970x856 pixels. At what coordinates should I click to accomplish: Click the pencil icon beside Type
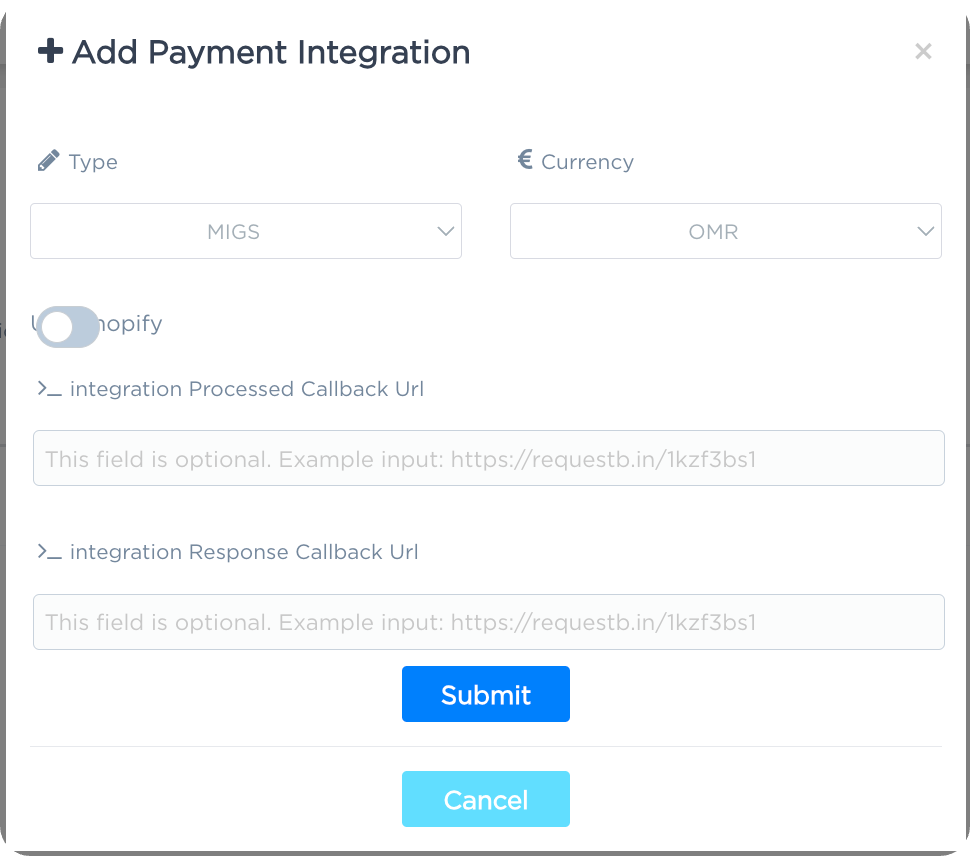coord(49,160)
